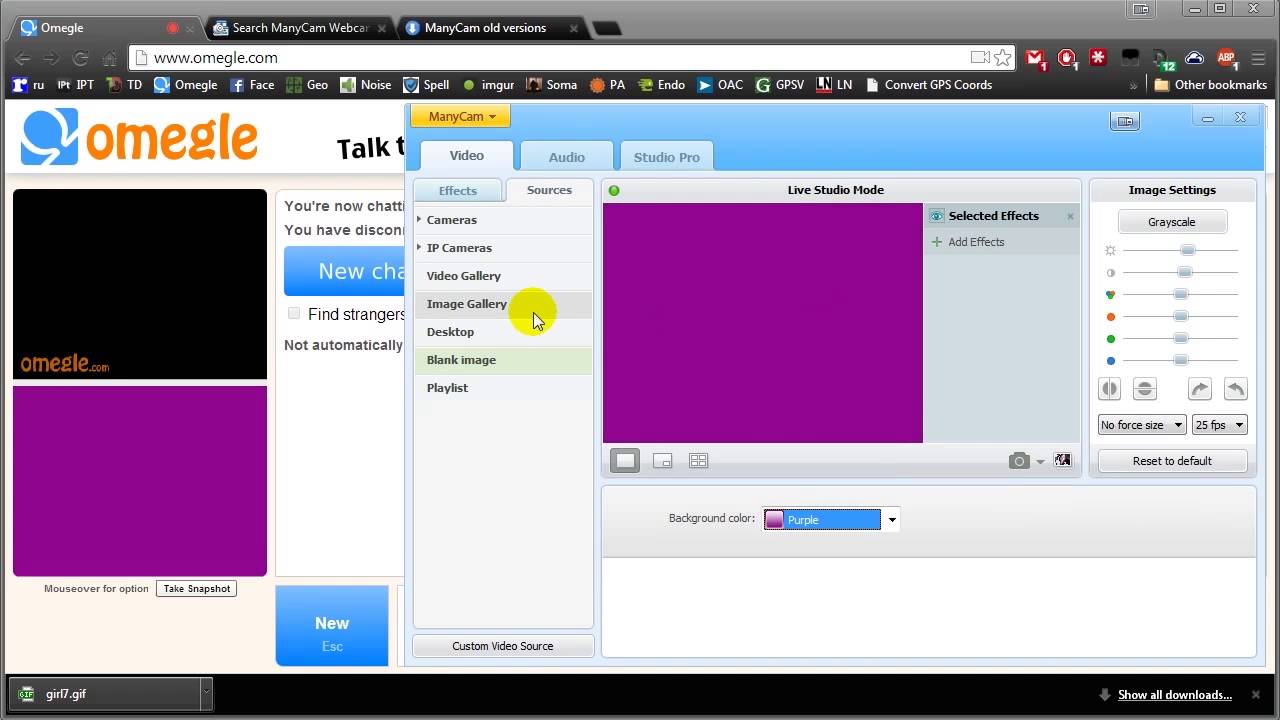Select Image Gallery source
Screen dimensions: 1280x720
pos(503,304)
